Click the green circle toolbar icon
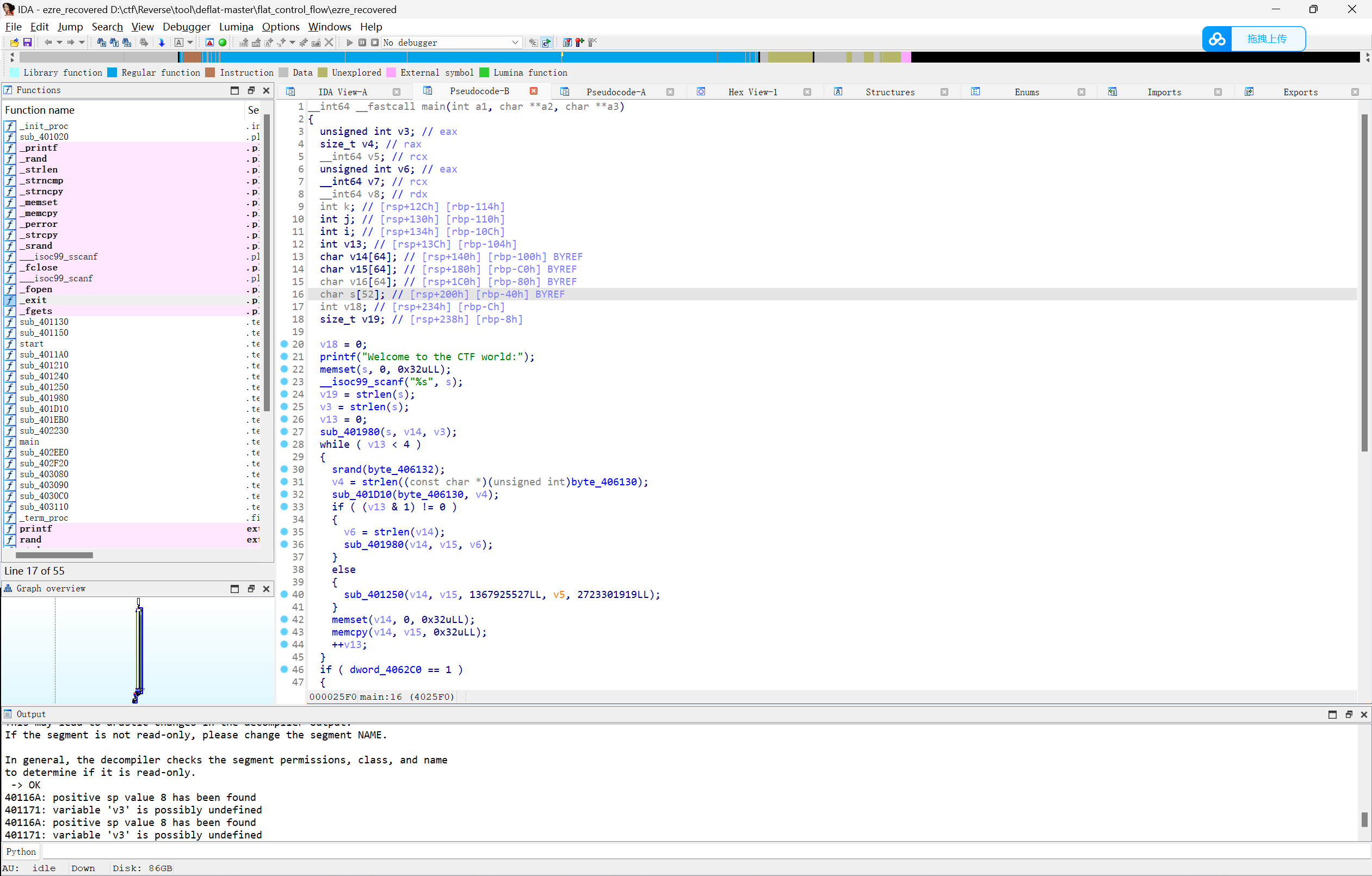Viewport: 1372px width, 876px height. tap(222, 43)
